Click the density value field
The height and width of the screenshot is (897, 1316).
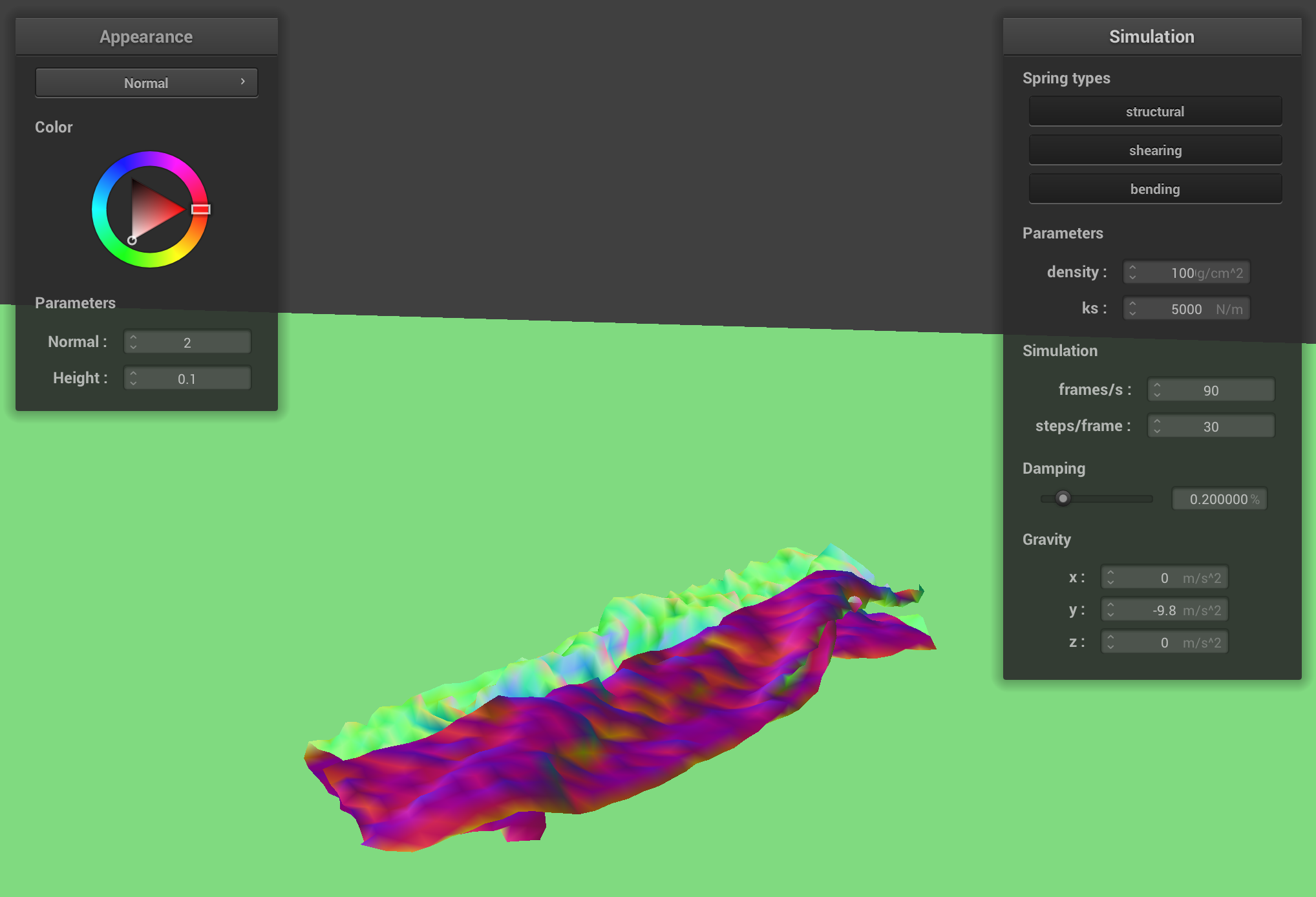coord(1187,273)
